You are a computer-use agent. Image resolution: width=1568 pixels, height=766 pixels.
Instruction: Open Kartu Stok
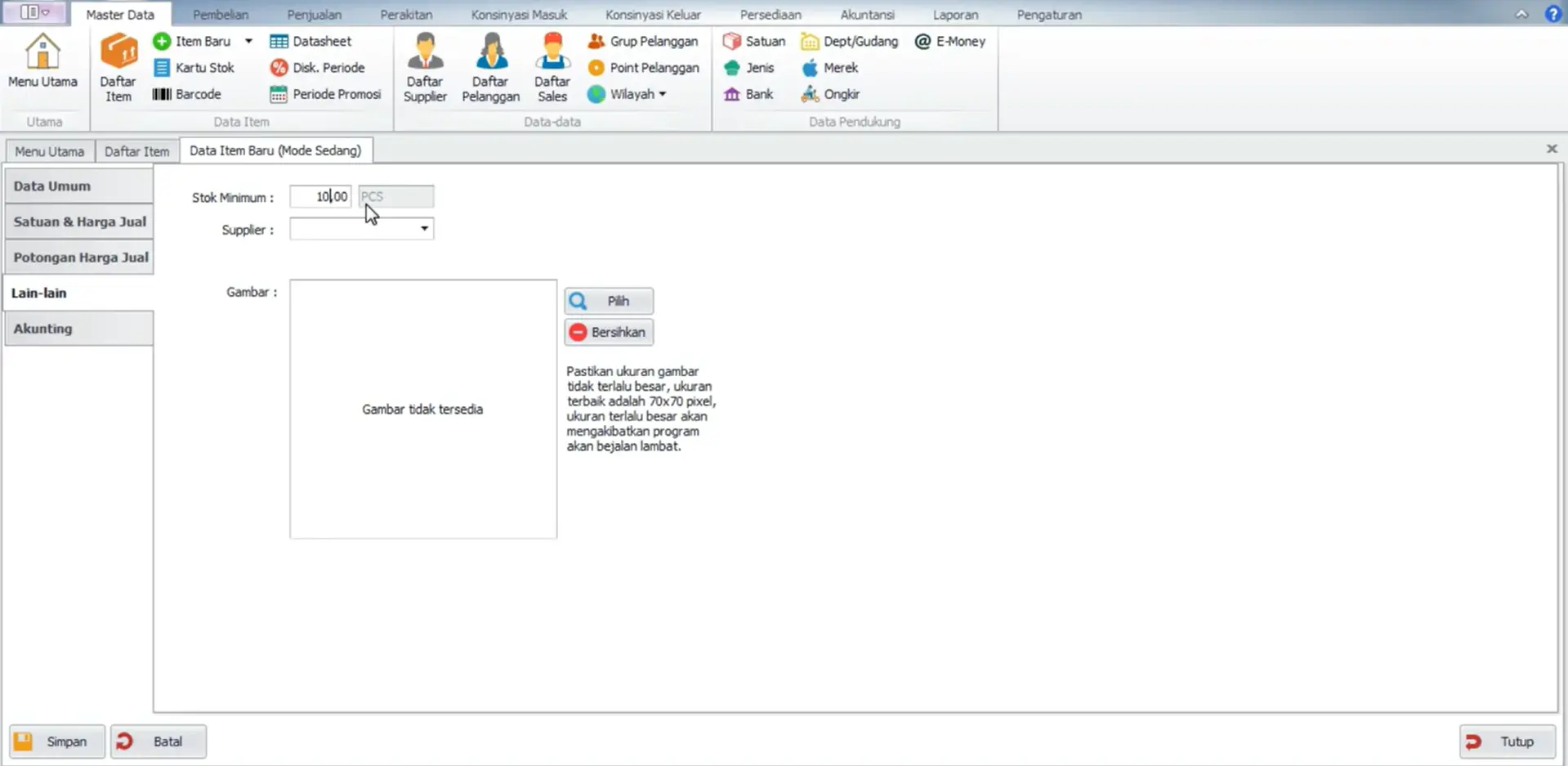point(194,68)
